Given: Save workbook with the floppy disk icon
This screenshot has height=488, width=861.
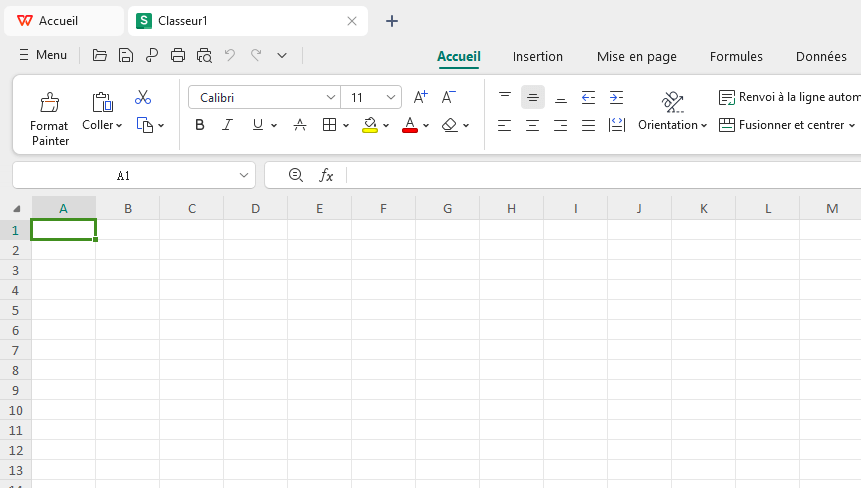Looking at the screenshot, I should 126,55.
